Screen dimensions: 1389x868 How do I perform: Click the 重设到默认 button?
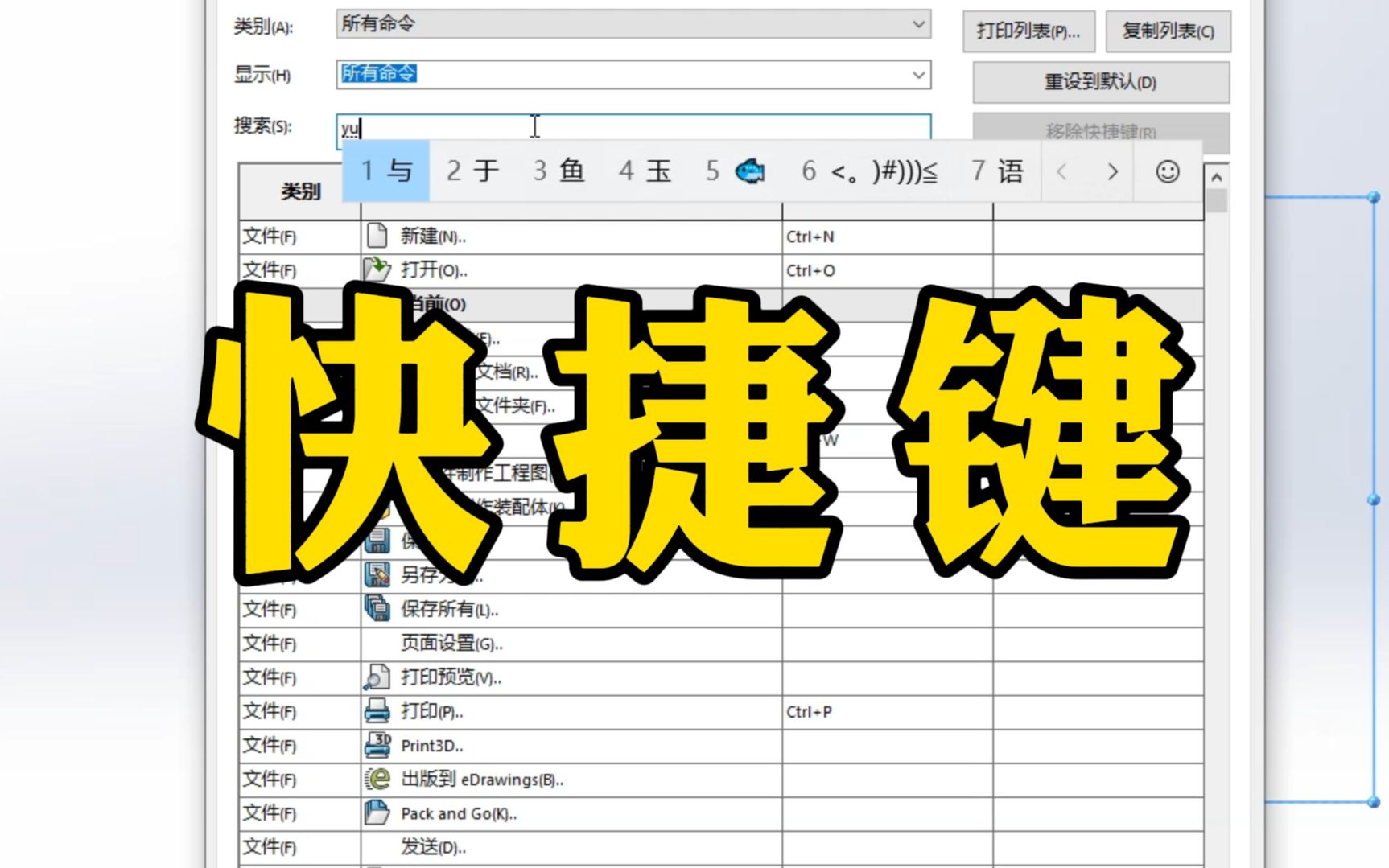pos(1101,82)
